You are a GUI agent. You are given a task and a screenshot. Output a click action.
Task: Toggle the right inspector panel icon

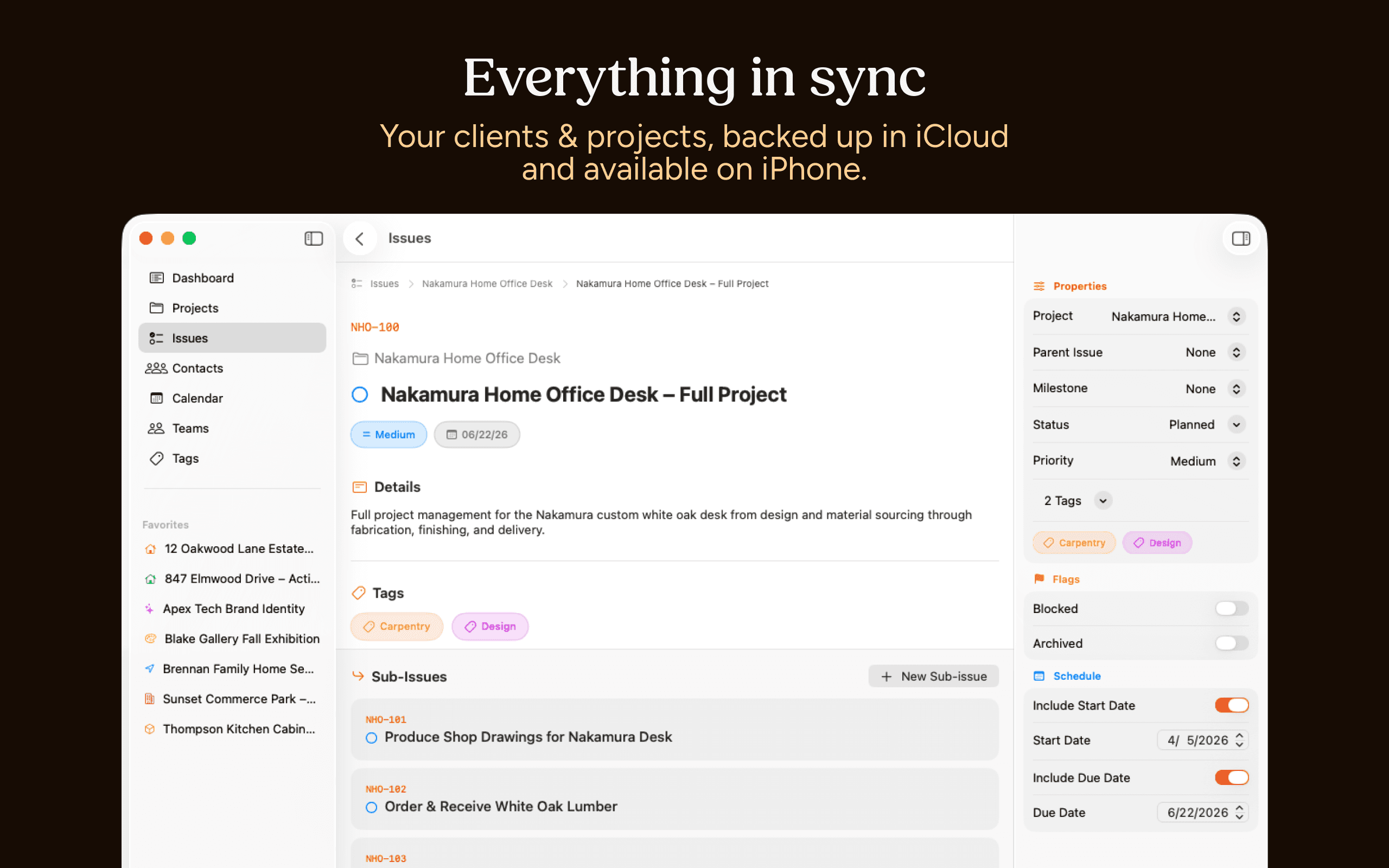tap(1240, 238)
